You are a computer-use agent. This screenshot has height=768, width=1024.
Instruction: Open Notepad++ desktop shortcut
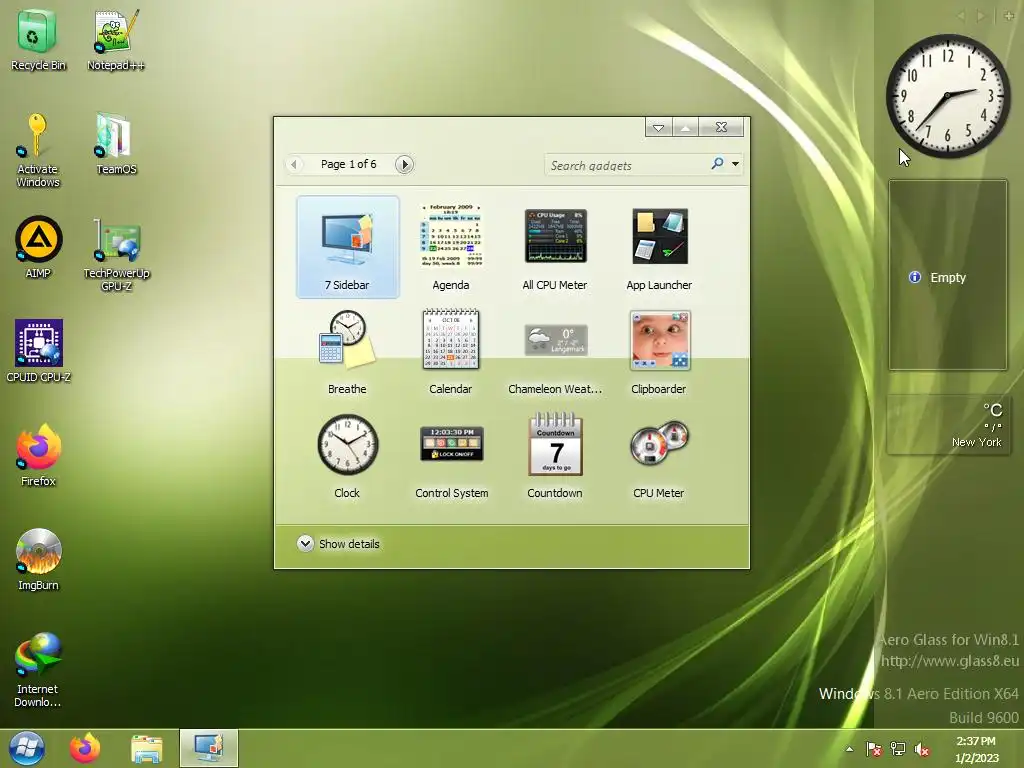click(116, 40)
